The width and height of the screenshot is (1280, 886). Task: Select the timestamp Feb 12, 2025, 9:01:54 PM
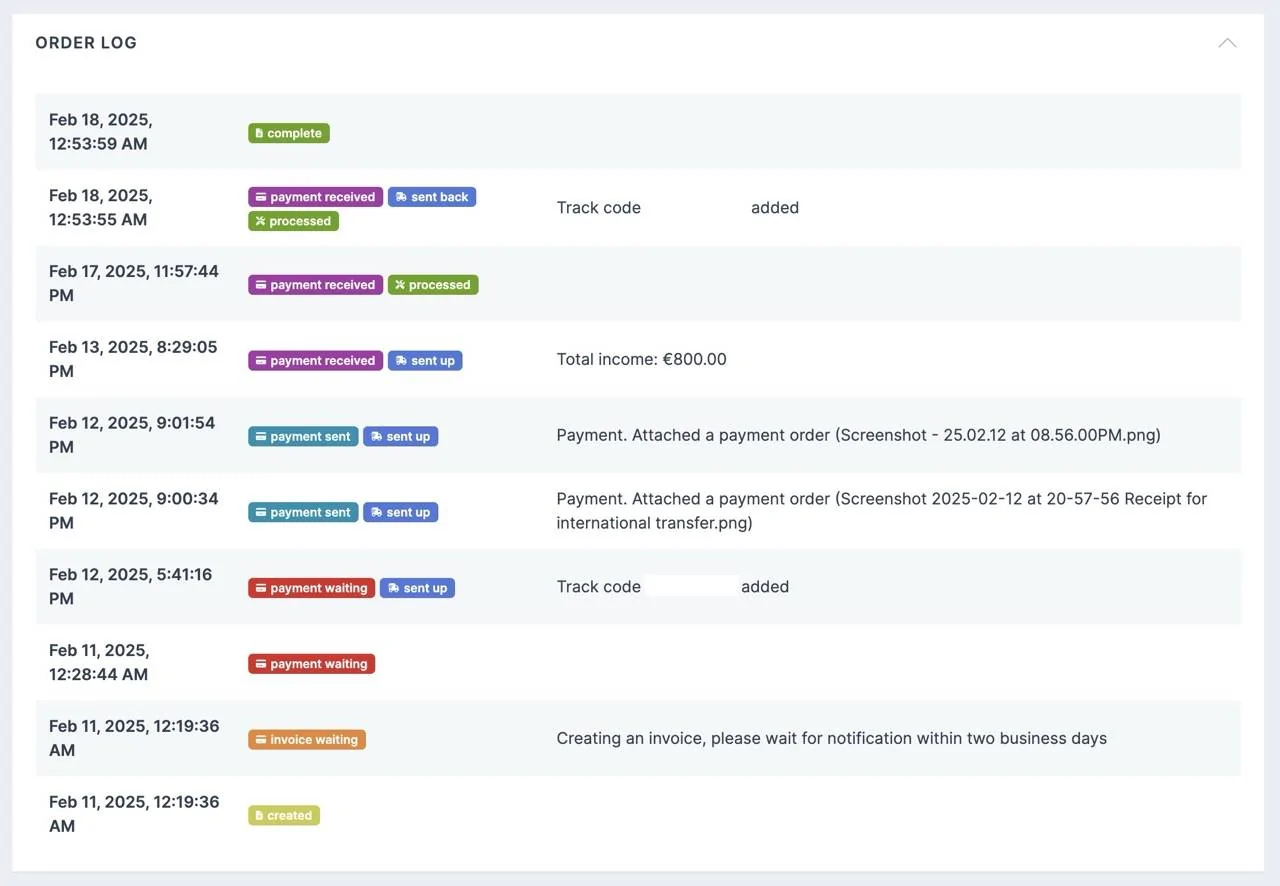(x=132, y=435)
